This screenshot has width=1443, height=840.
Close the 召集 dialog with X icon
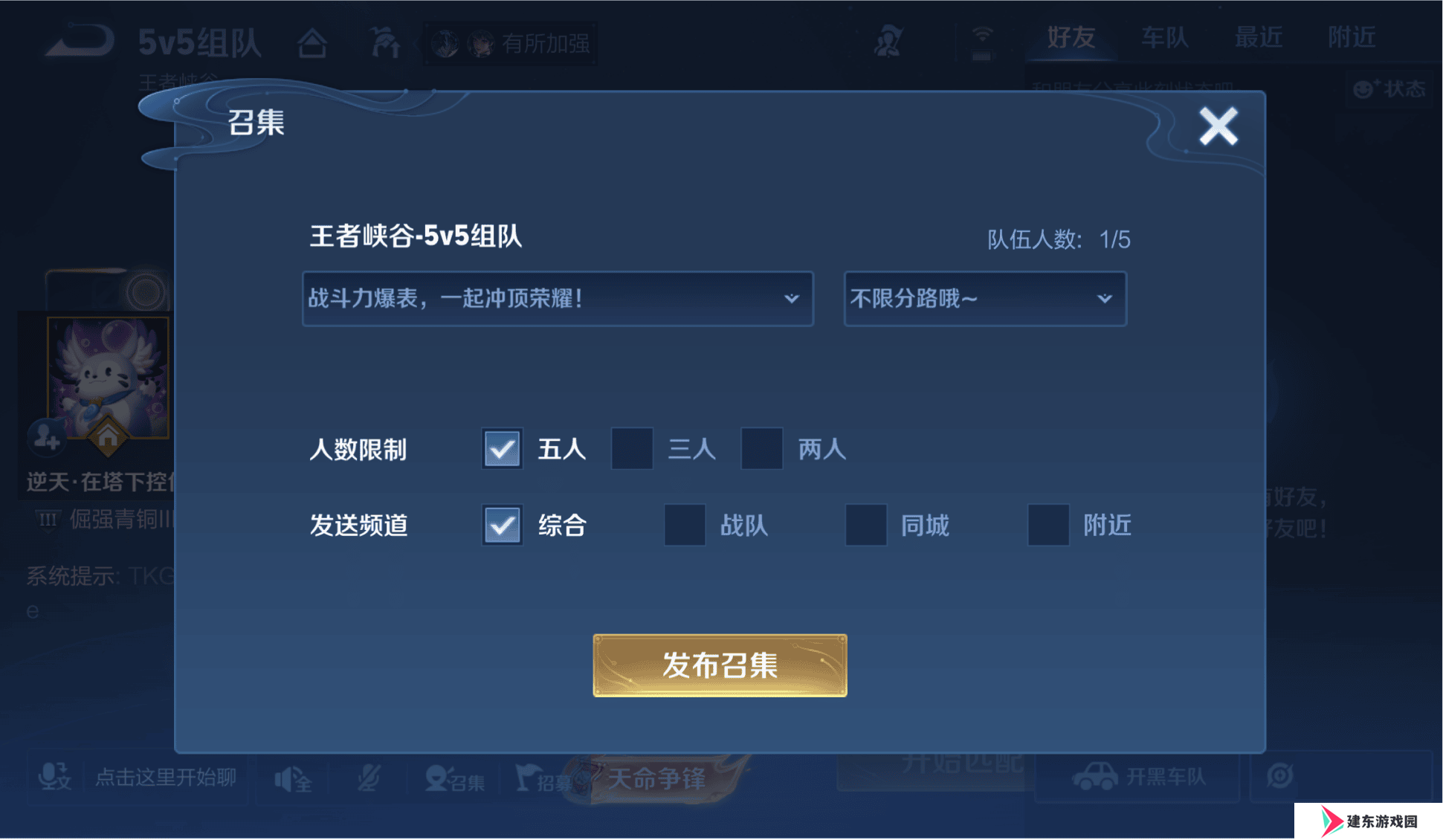click(1218, 126)
